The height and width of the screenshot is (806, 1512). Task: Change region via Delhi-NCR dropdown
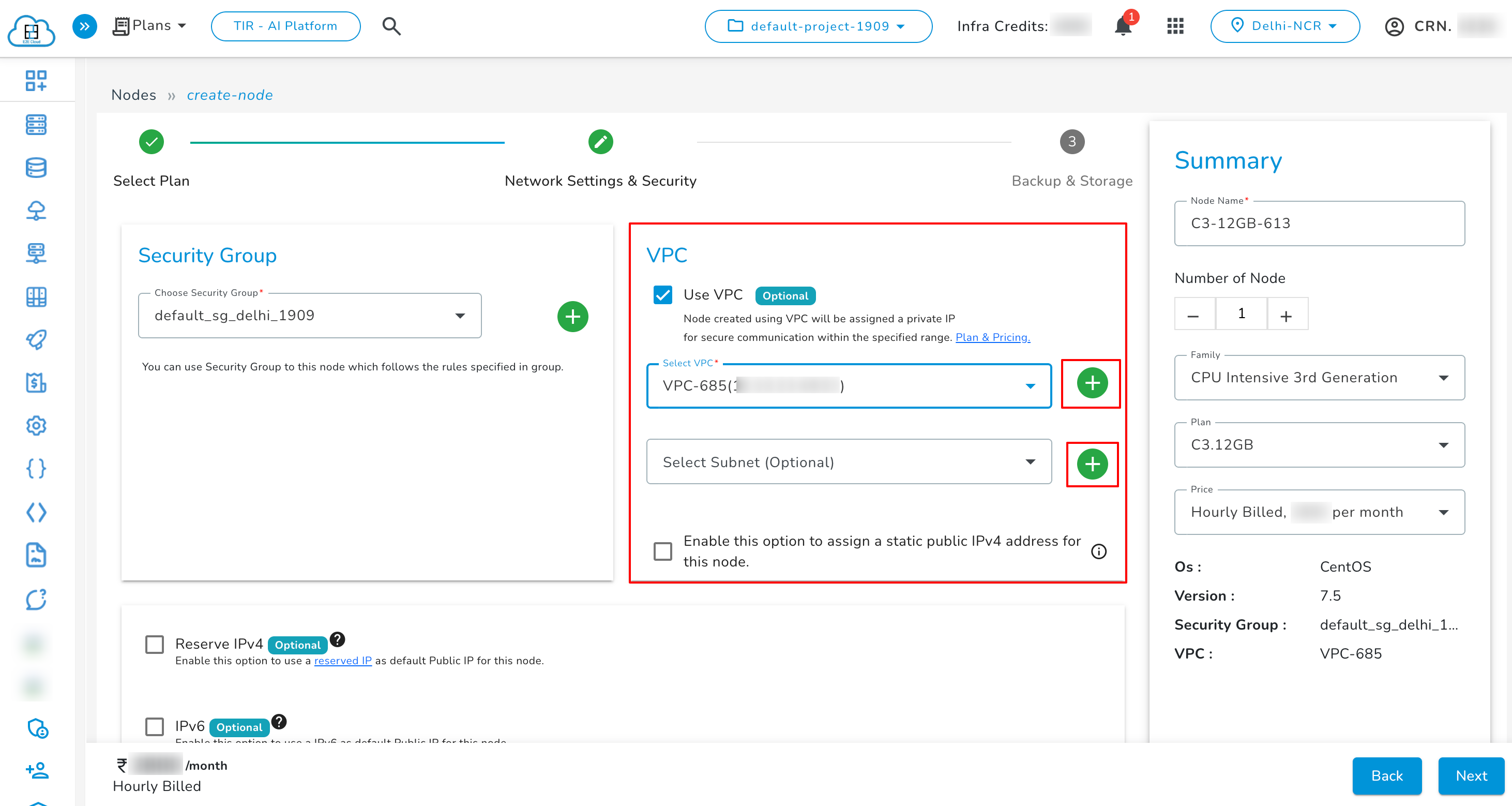pyautogui.click(x=1285, y=26)
